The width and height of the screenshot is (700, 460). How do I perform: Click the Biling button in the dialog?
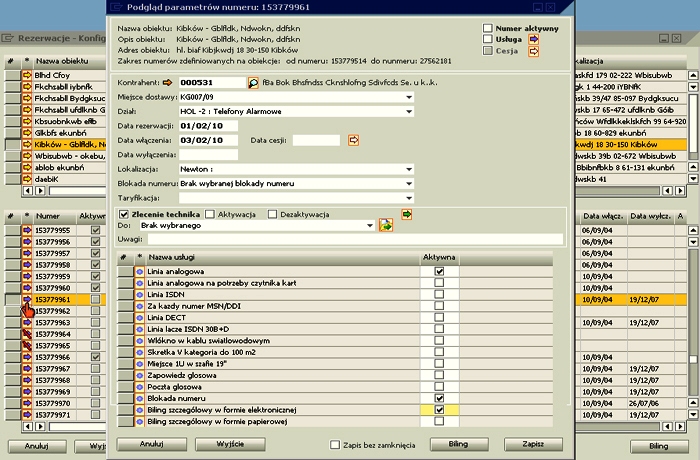pos(459,444)
